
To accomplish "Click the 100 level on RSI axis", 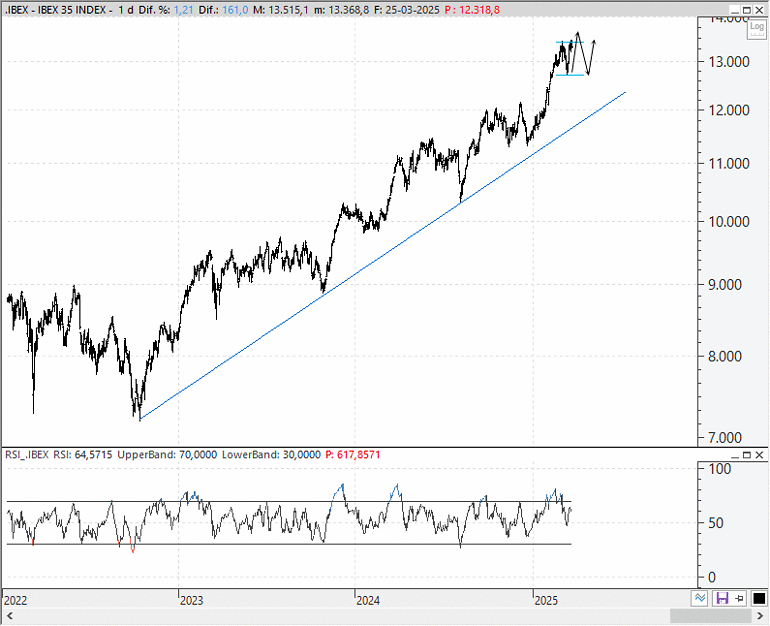I will click(720, 469).
